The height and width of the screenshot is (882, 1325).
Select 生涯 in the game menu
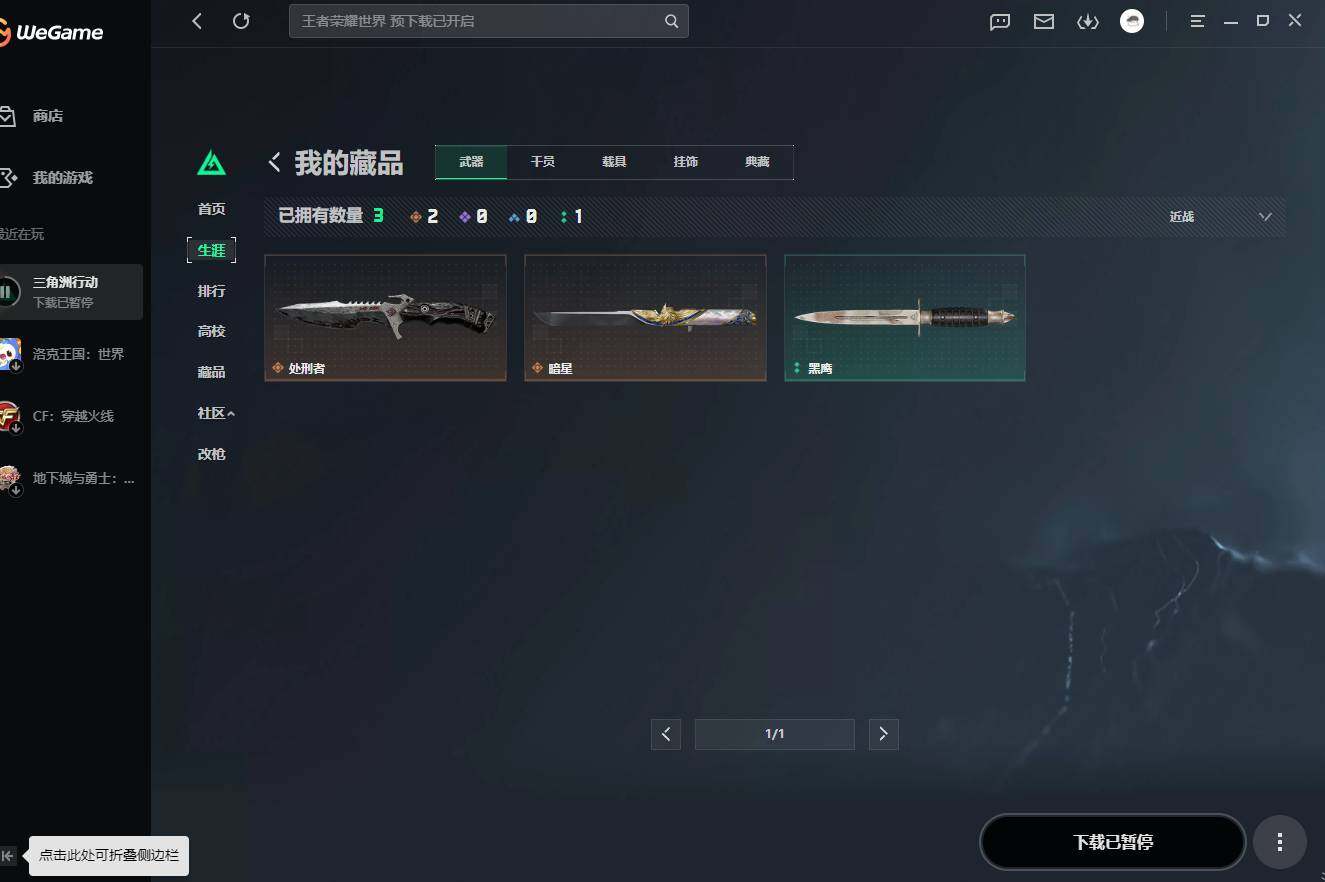(x=211, y=250)
